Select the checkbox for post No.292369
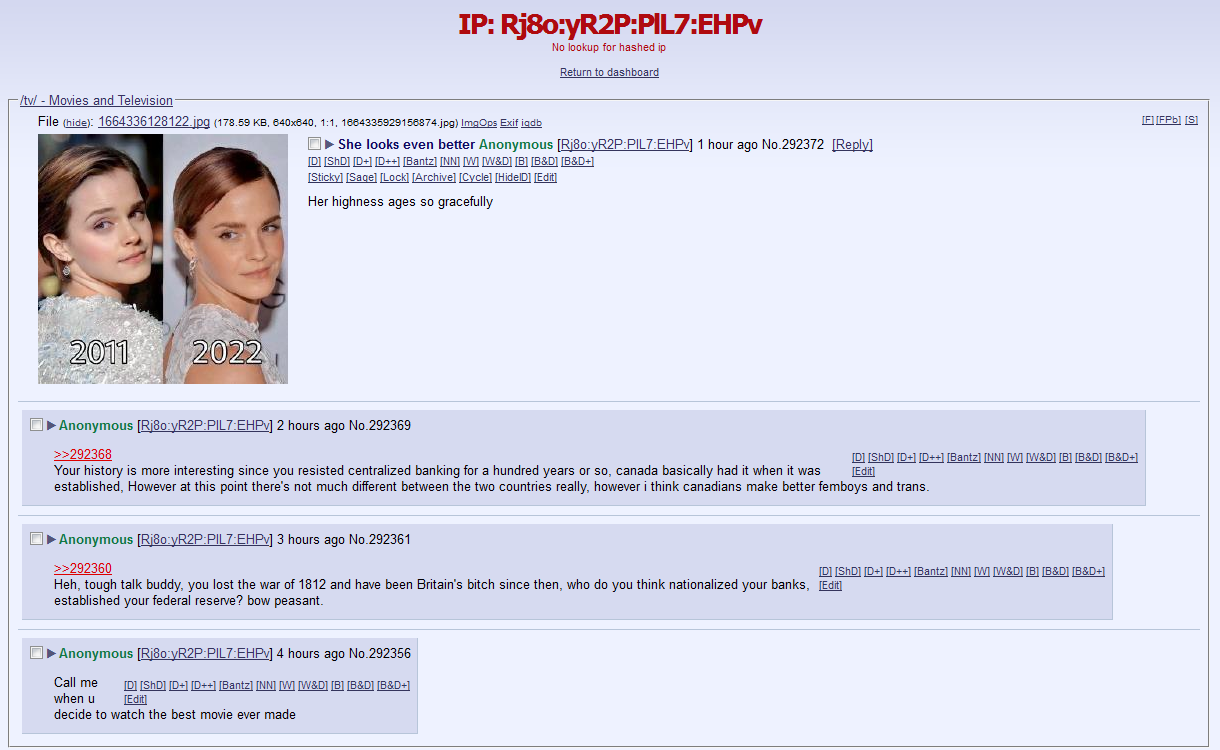This screenshot has width=1220, height=750. [36, 425]
